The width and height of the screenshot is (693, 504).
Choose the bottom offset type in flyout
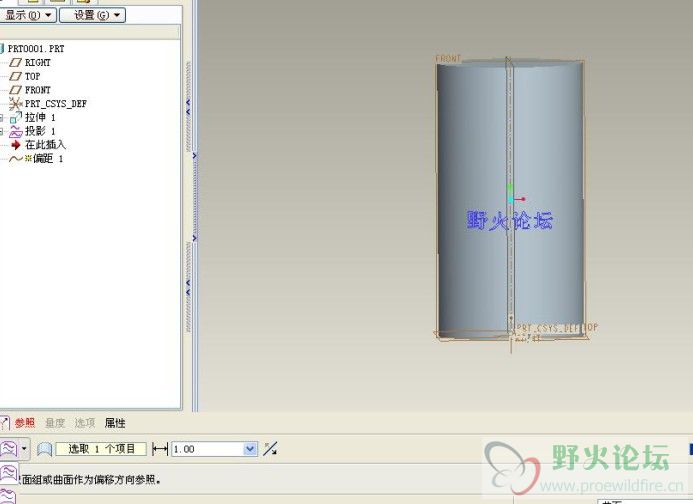[x=8, y=495]
